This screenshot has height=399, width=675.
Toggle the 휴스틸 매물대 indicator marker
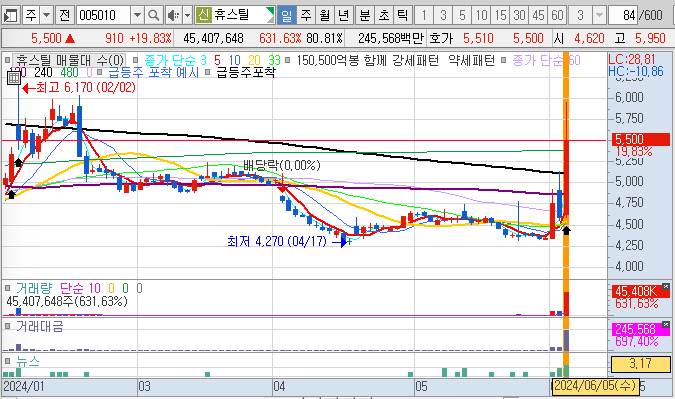coord(7,60)
